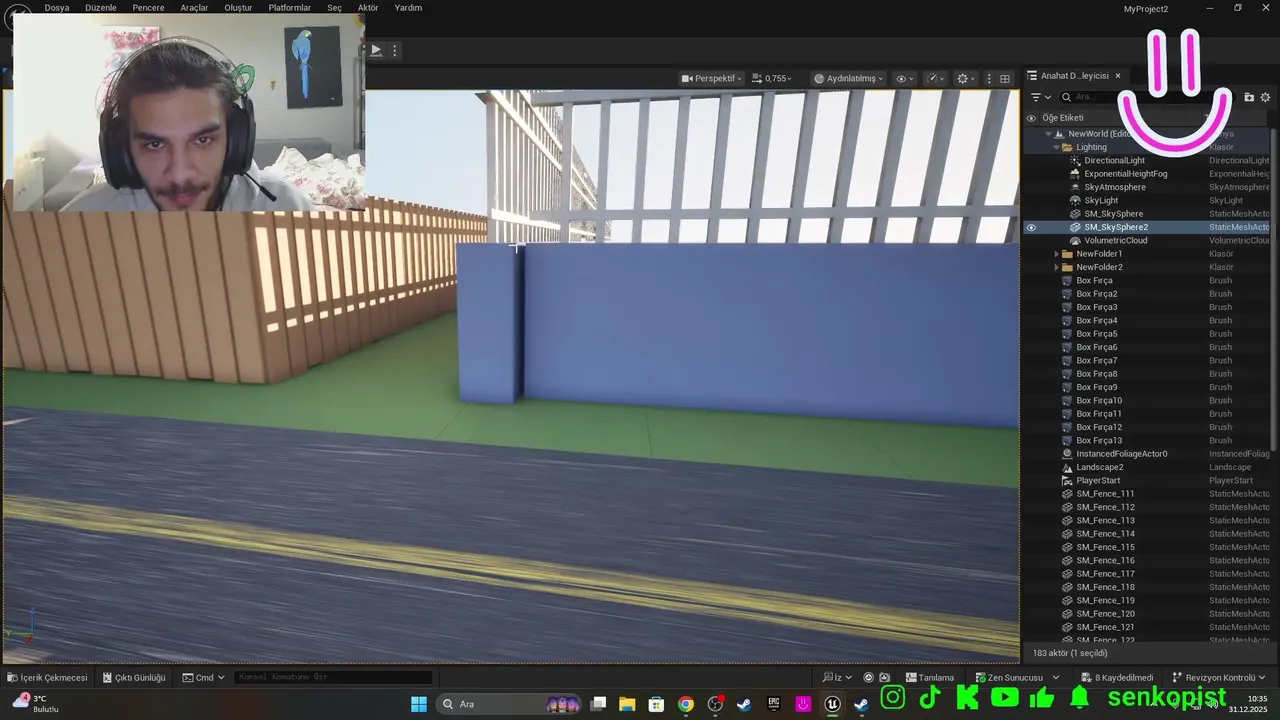The width and height of the screenshot is (1280, 720).
Task: Open play options three-dot menu beside Play
Action: click(395, 50)
